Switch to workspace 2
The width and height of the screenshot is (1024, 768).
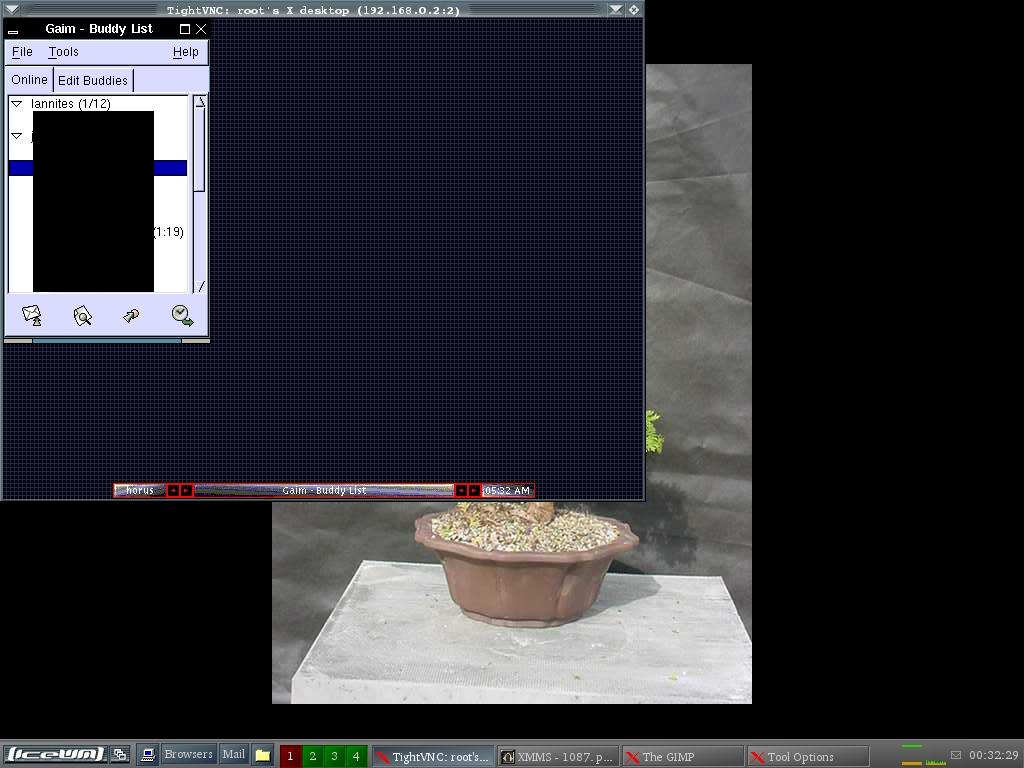(312, 757)
